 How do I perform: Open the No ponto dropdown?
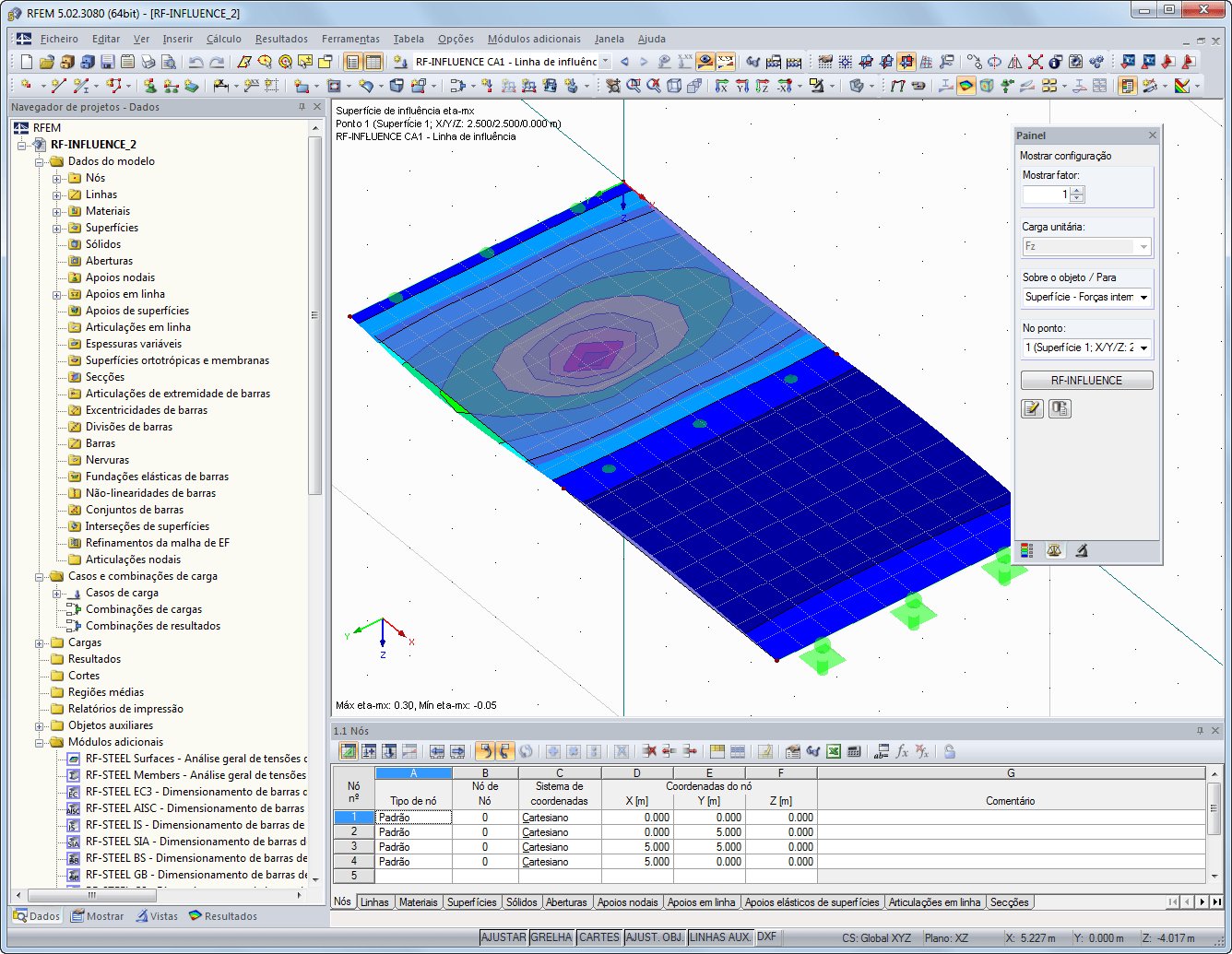tap(1143, 347)
